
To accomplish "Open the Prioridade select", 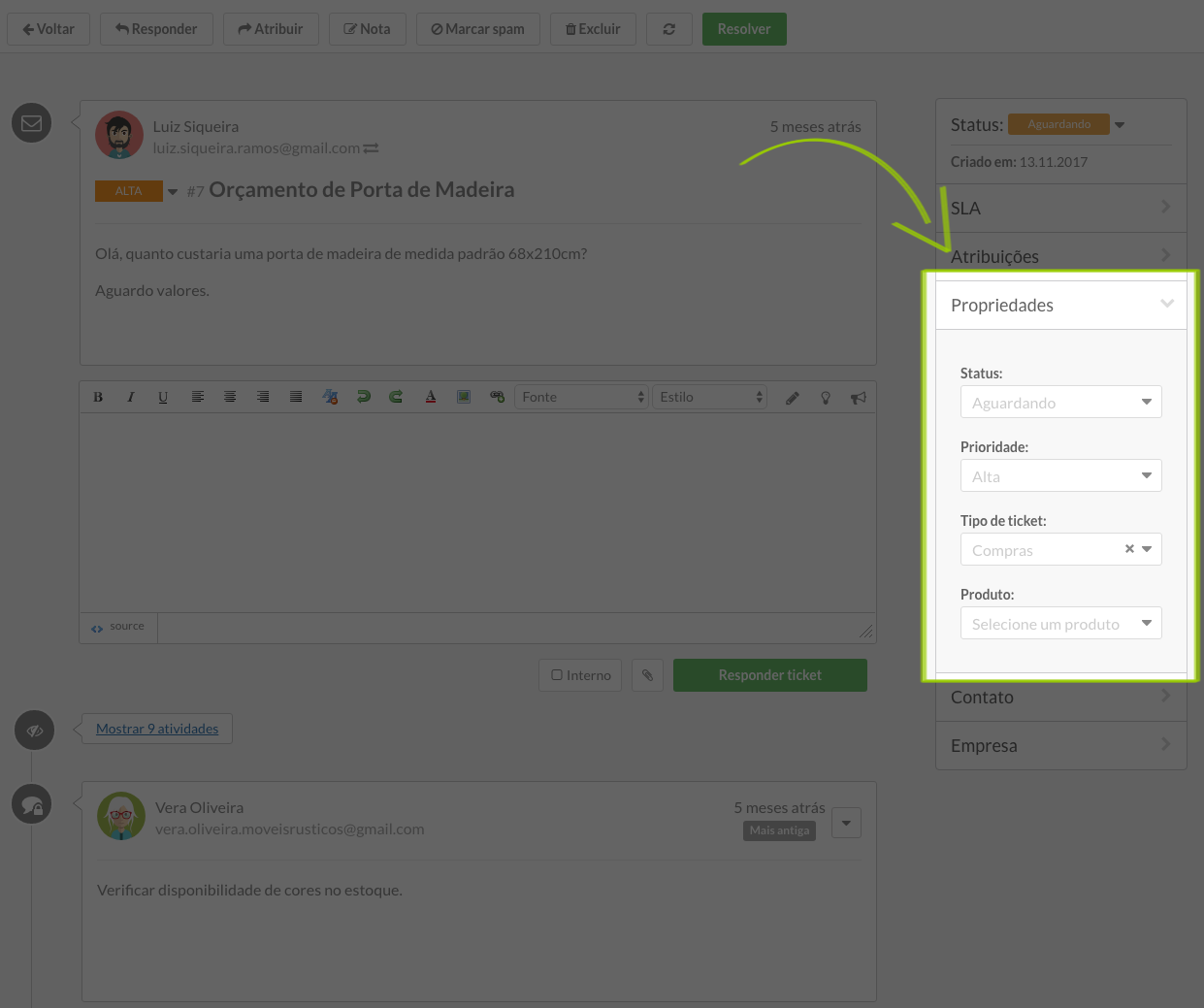I will tap(1061, 476).
